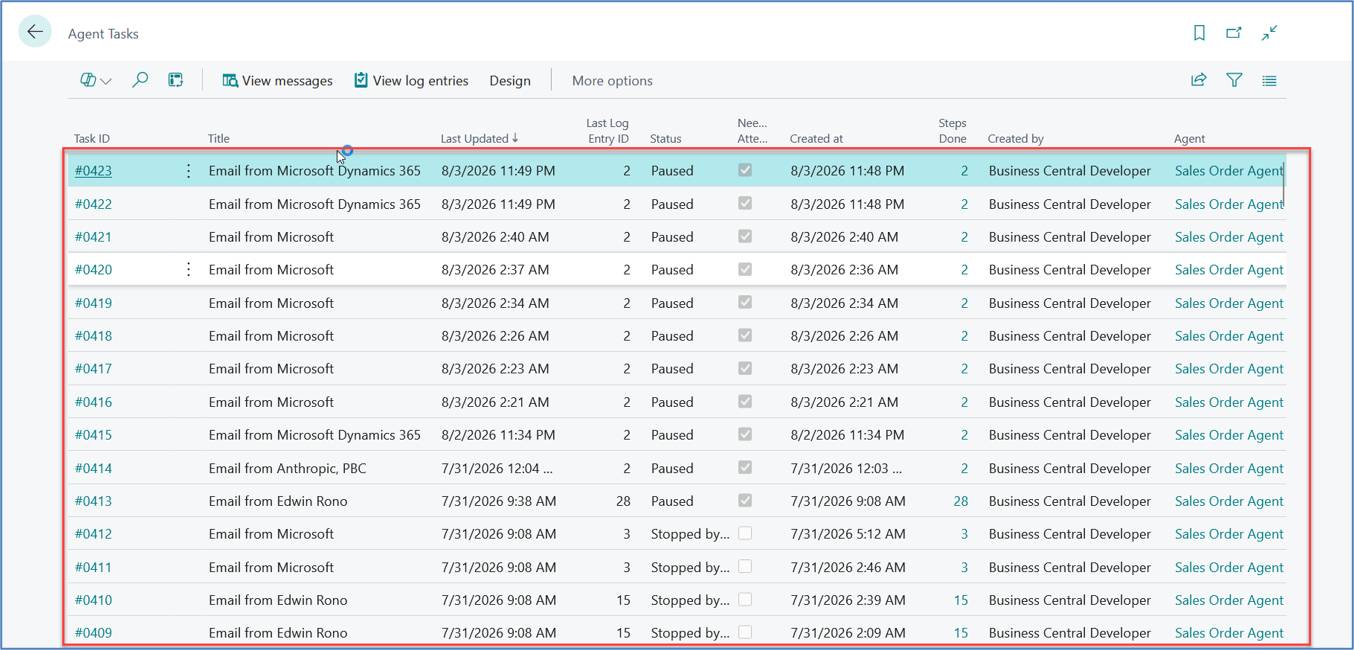This screenshot has width=1354, height=650.
Task: Click the Last Updated column header
Action: point(479,138)
